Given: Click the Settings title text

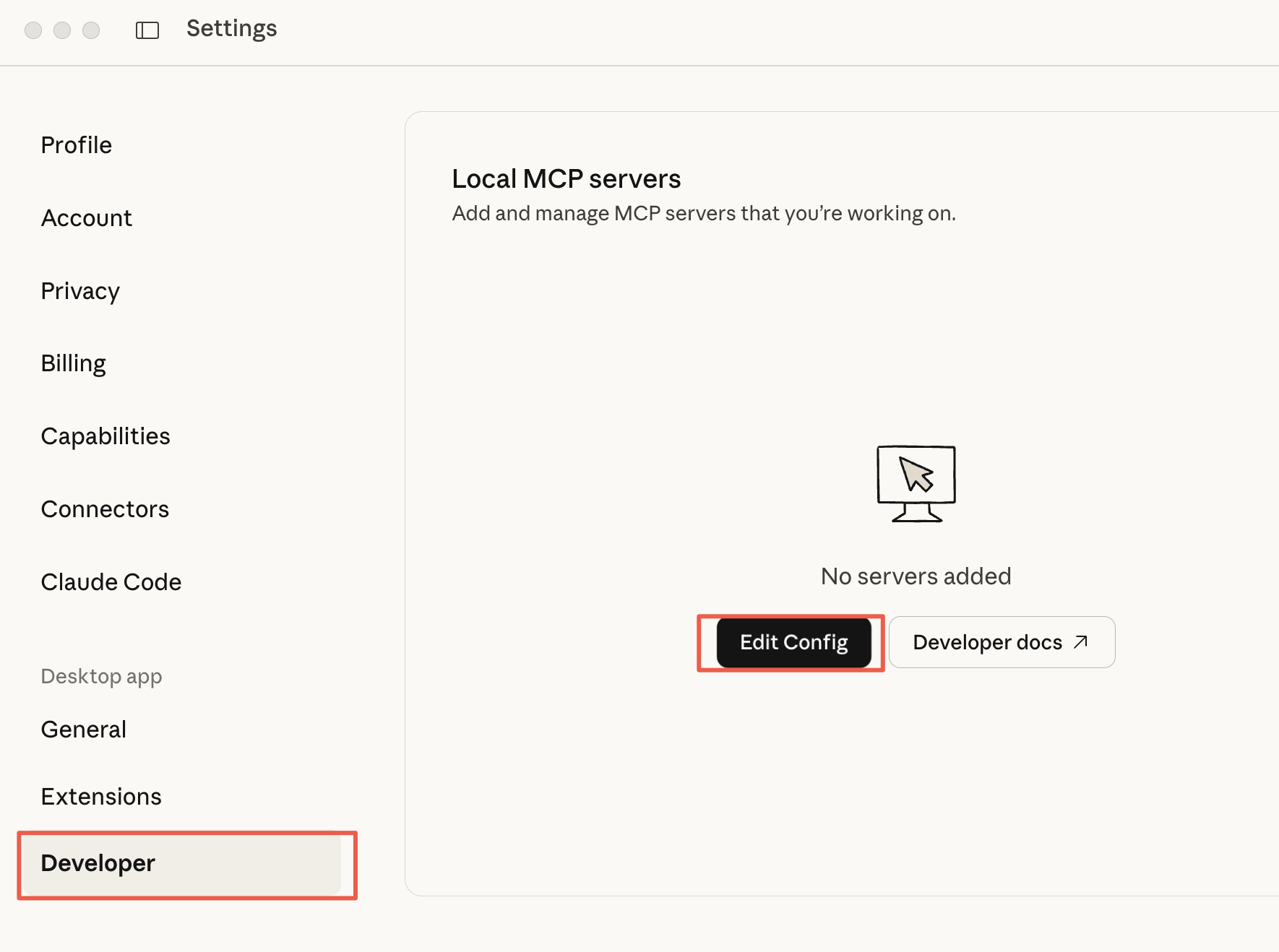Looking at the screenshot, I should pyautogui.click(x=232, y=29).
